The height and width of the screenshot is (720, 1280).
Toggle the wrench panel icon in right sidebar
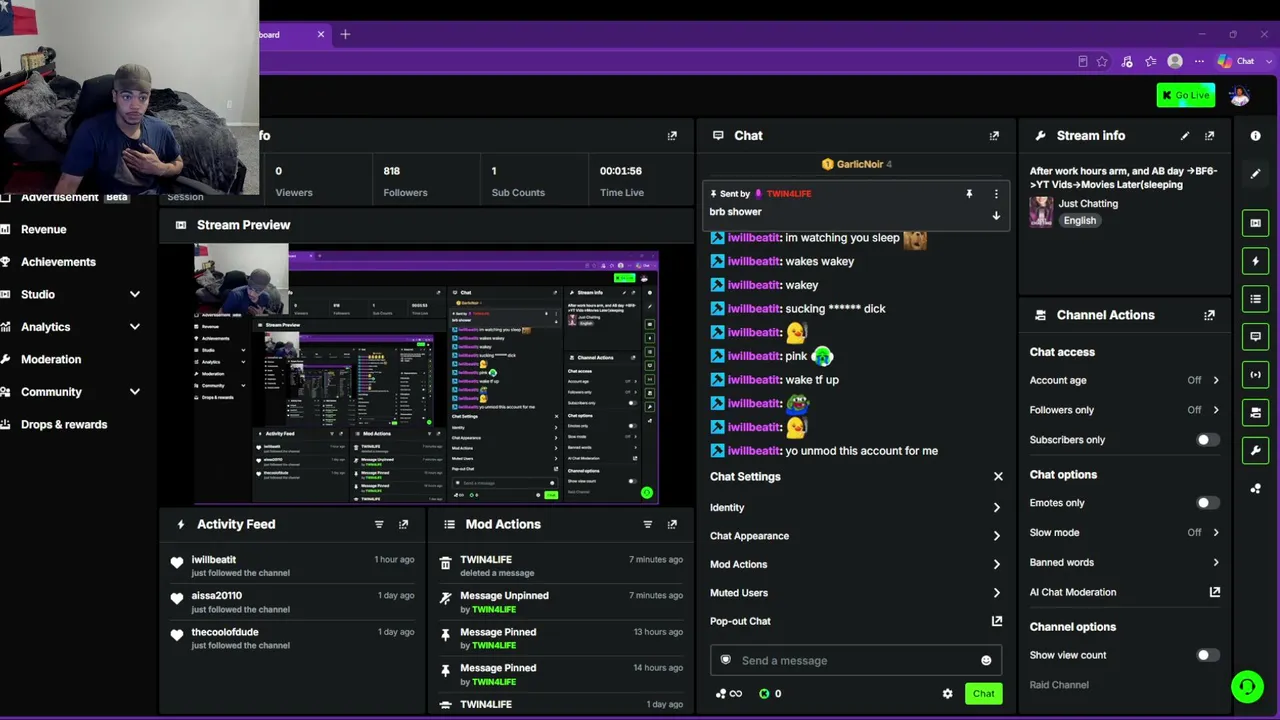pyautogui.click(x=1255, y=450)
